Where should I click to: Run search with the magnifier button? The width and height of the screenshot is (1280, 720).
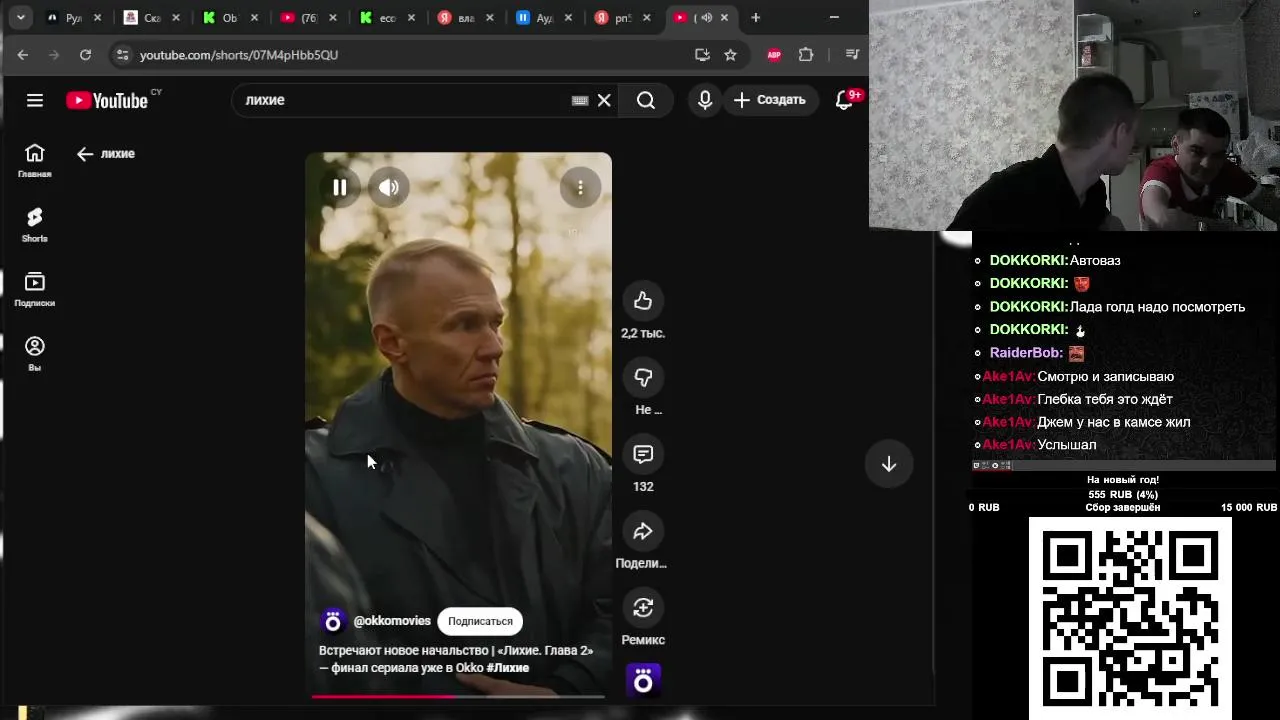646,100
